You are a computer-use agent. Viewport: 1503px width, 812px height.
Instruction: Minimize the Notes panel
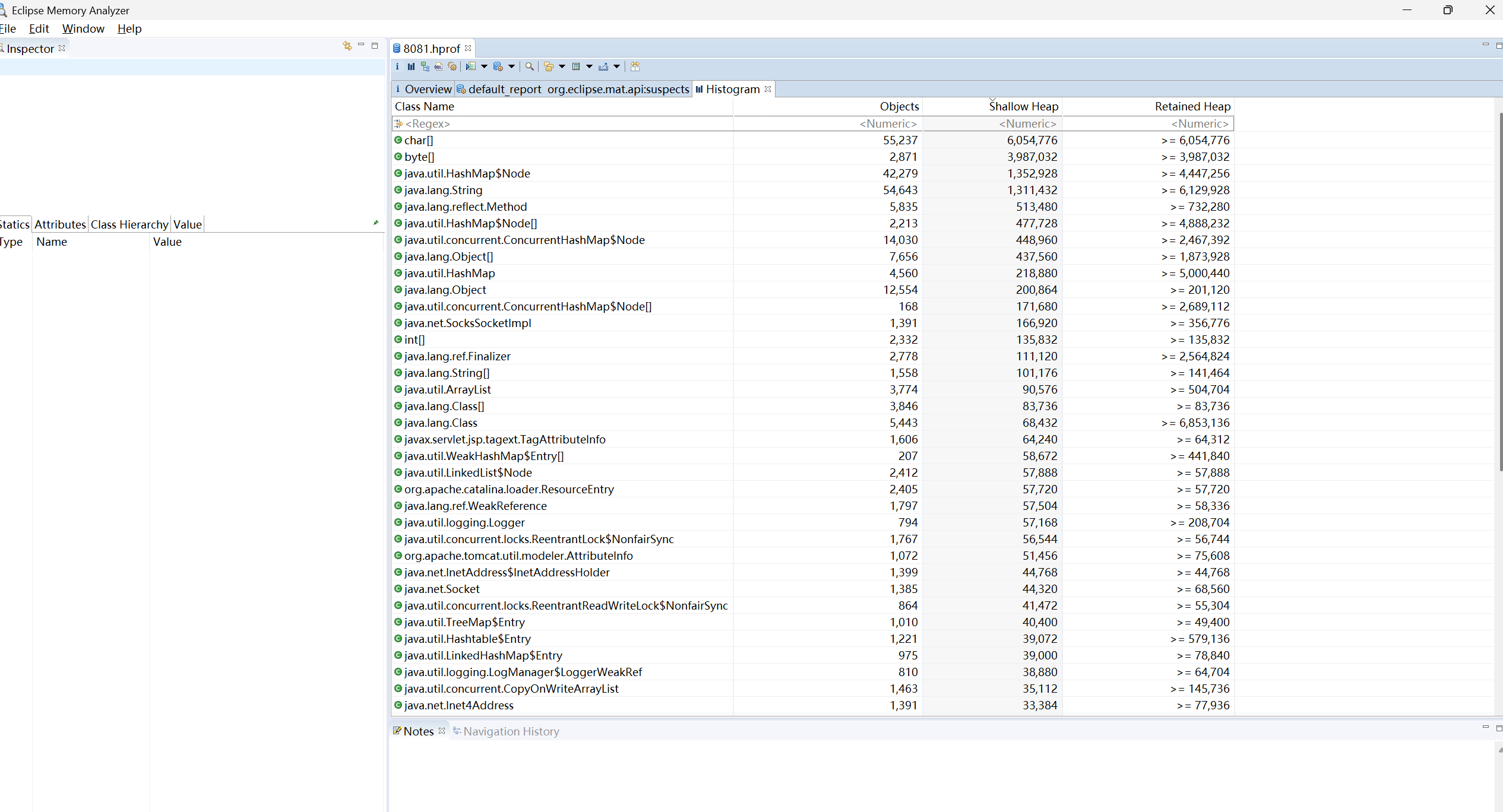[x=1486, y=727]
